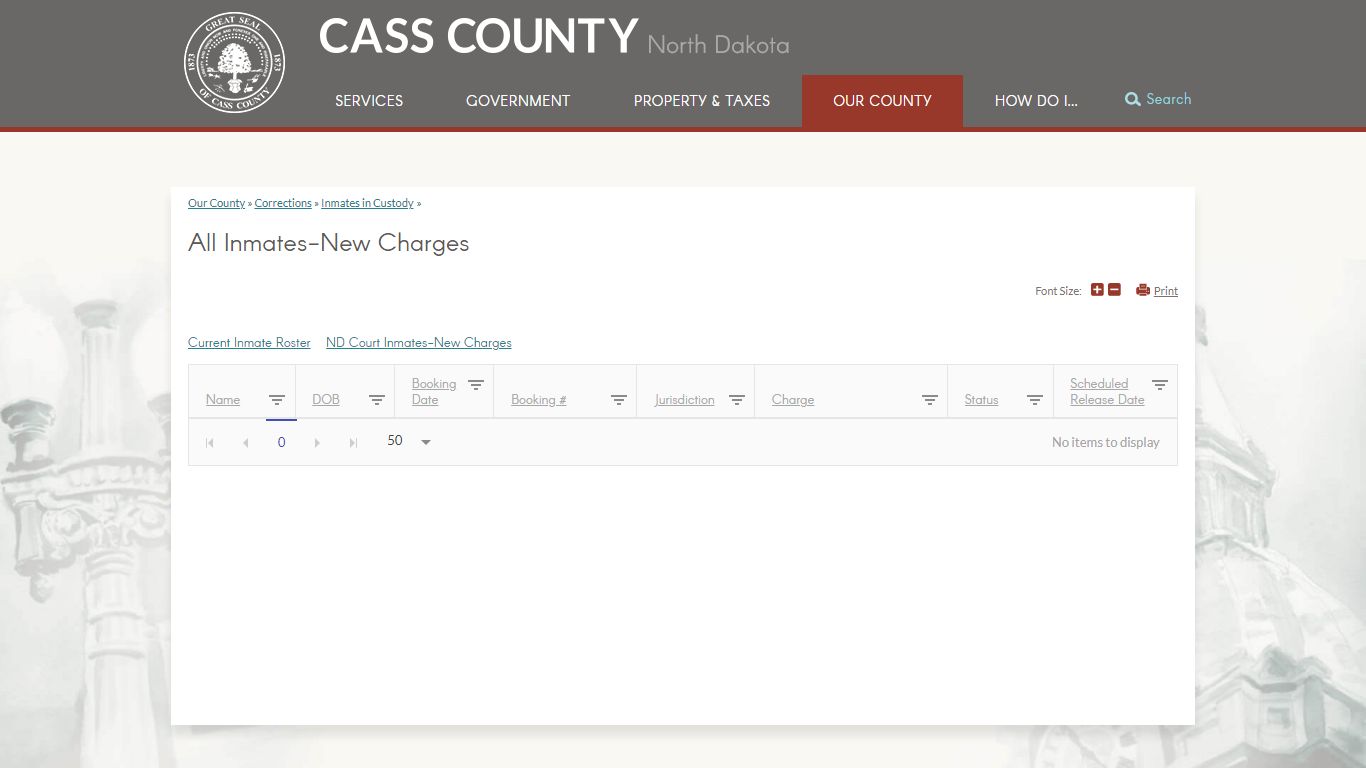Image resolution: width=1366 pixels, height=768 pixels.
Task: Sort table by DOB column header
Action: click(326, 400)
